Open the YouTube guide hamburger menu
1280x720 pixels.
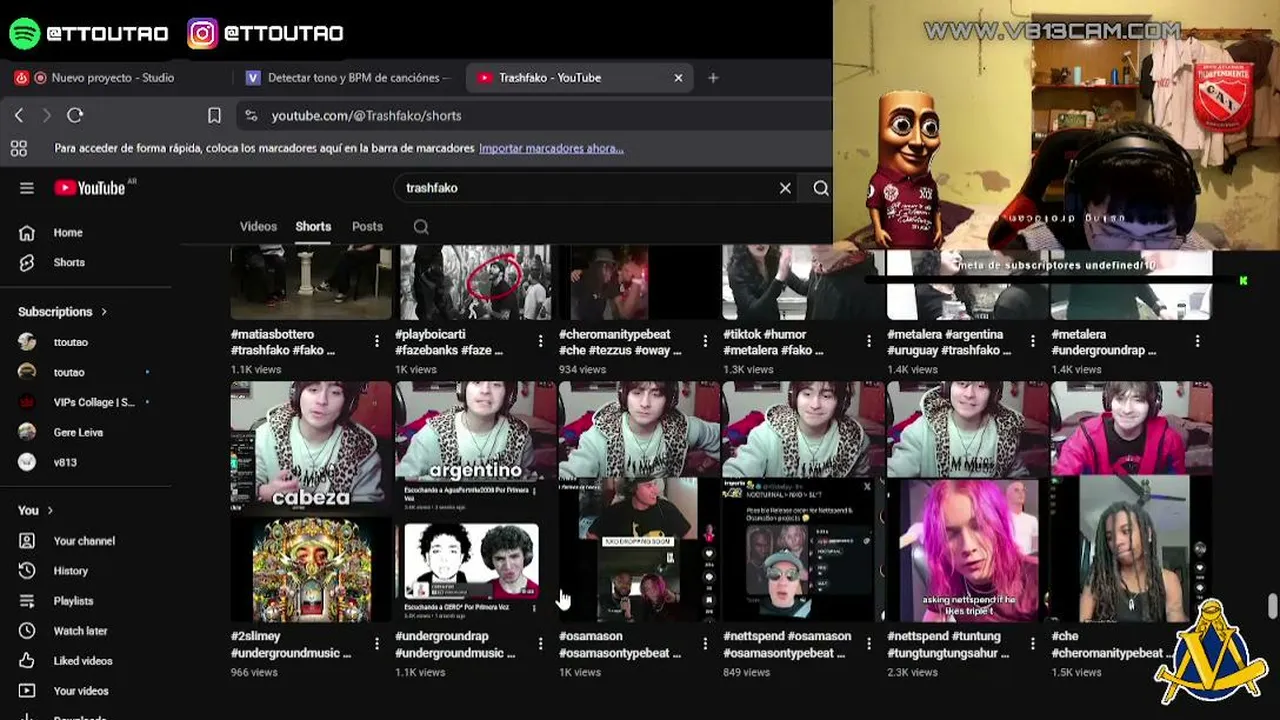[27, 188]
